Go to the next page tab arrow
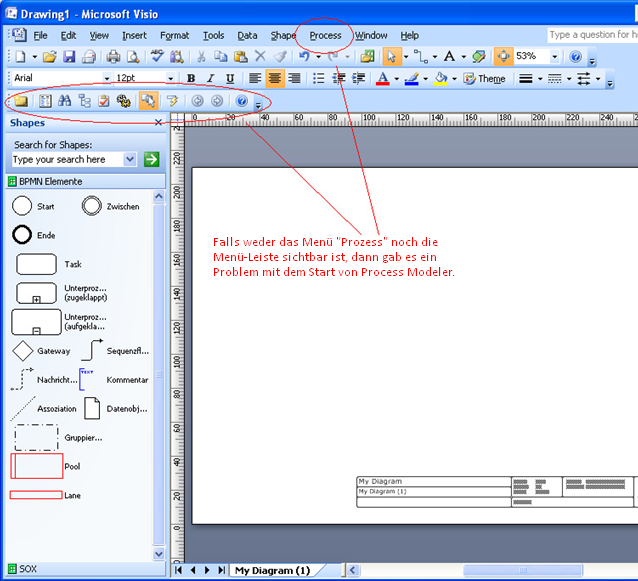638x581 pixels. [207, 570]
